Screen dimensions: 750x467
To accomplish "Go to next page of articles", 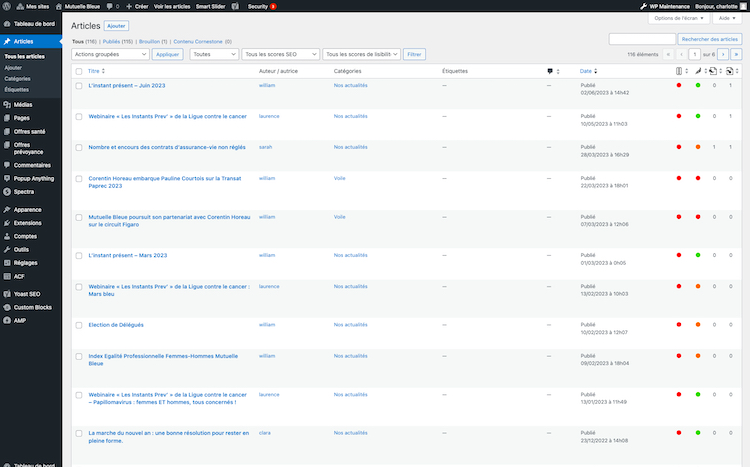I will point(724,54).
